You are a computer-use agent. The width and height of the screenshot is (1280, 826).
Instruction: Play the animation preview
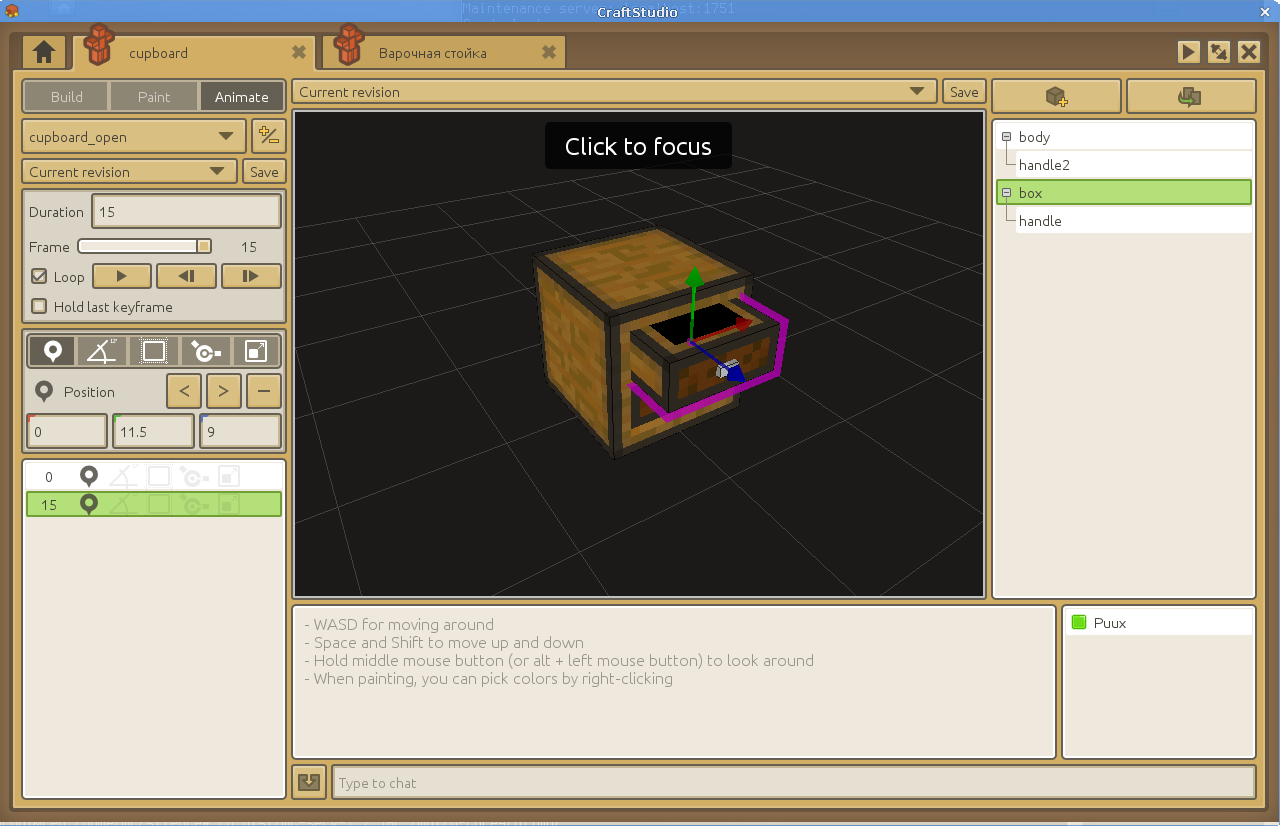coord(122,276)
